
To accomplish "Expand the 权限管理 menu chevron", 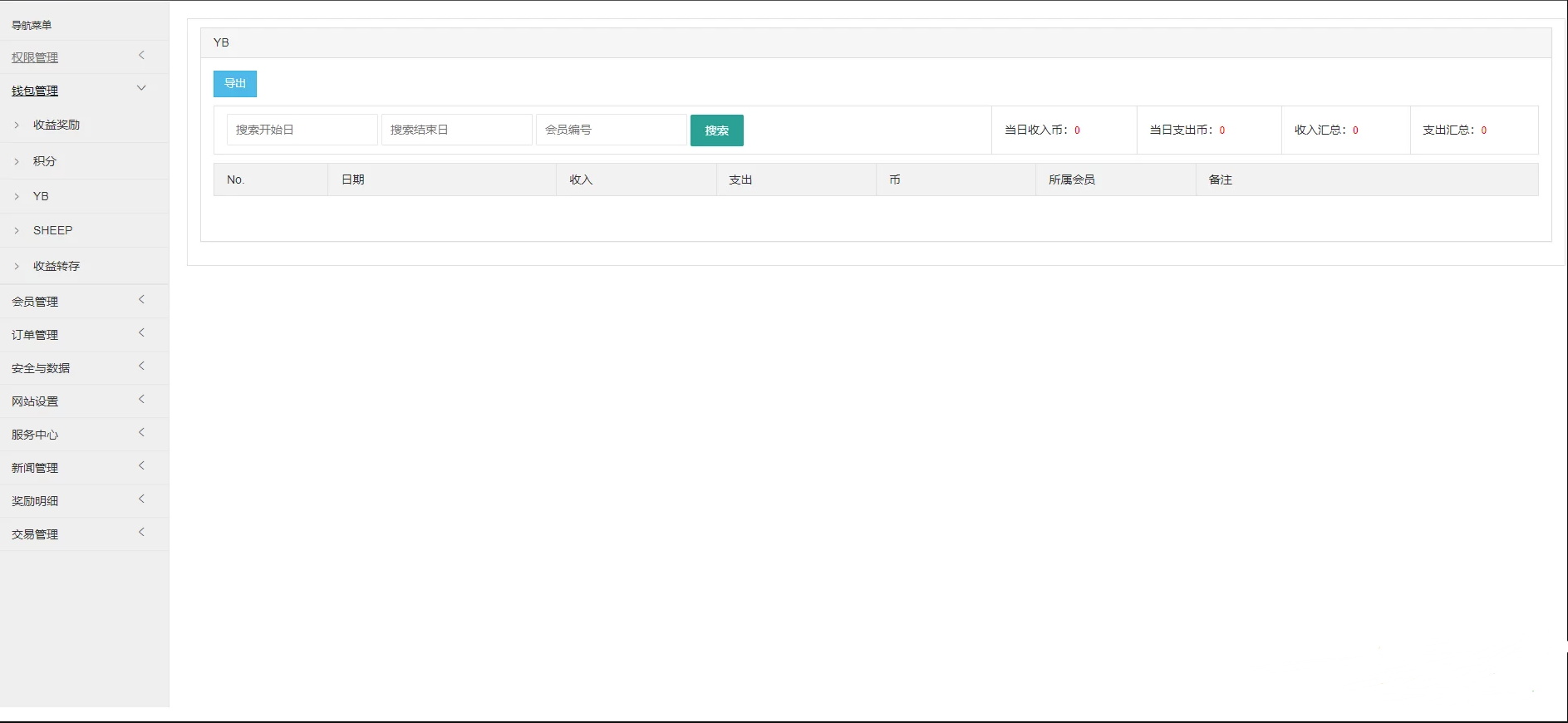I will (x=141, y=56).
